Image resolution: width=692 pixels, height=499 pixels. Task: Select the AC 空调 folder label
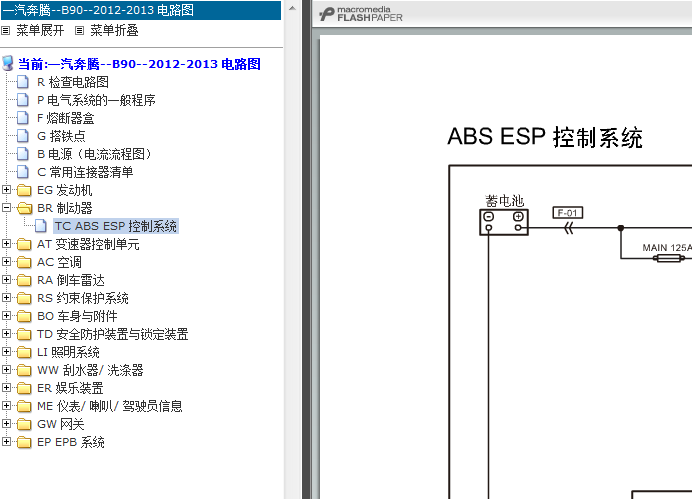point(60,262)
